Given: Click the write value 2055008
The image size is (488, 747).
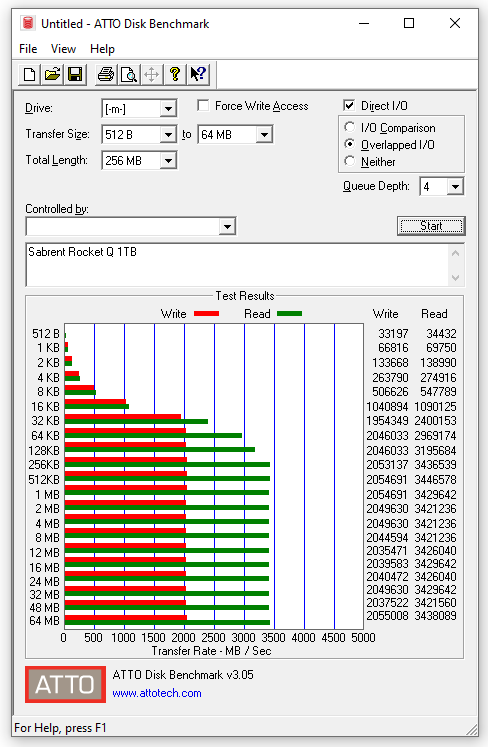Looking at the screenshot, I should click(x=387, y=616).
